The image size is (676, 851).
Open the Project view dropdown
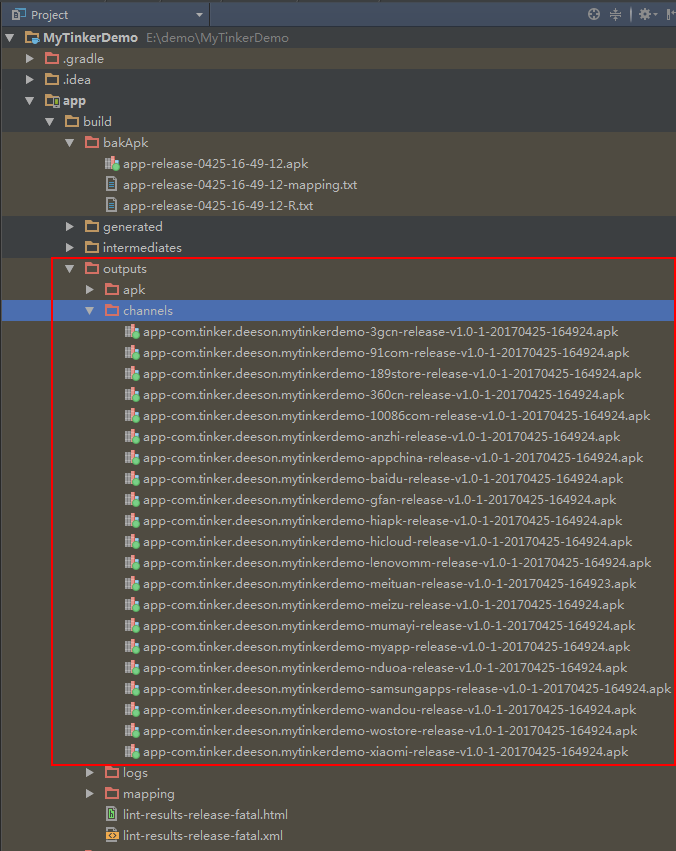199,15
